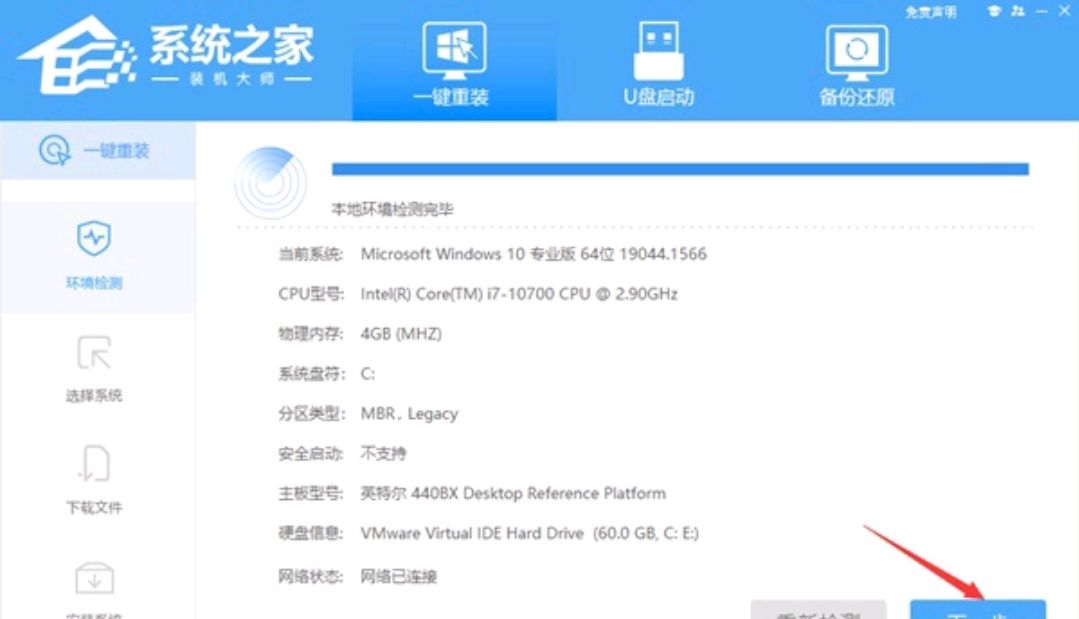
Task: Click the blue detection progress bar
Action: click(680, 169)
